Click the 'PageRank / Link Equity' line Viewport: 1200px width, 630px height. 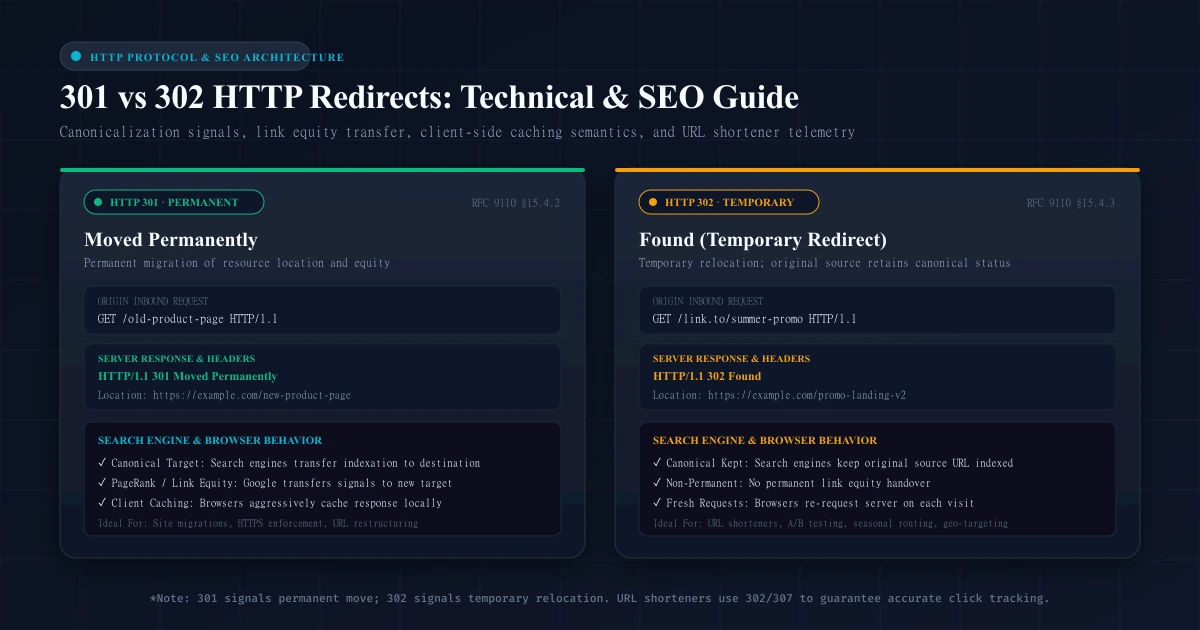[x=274, y=483]
